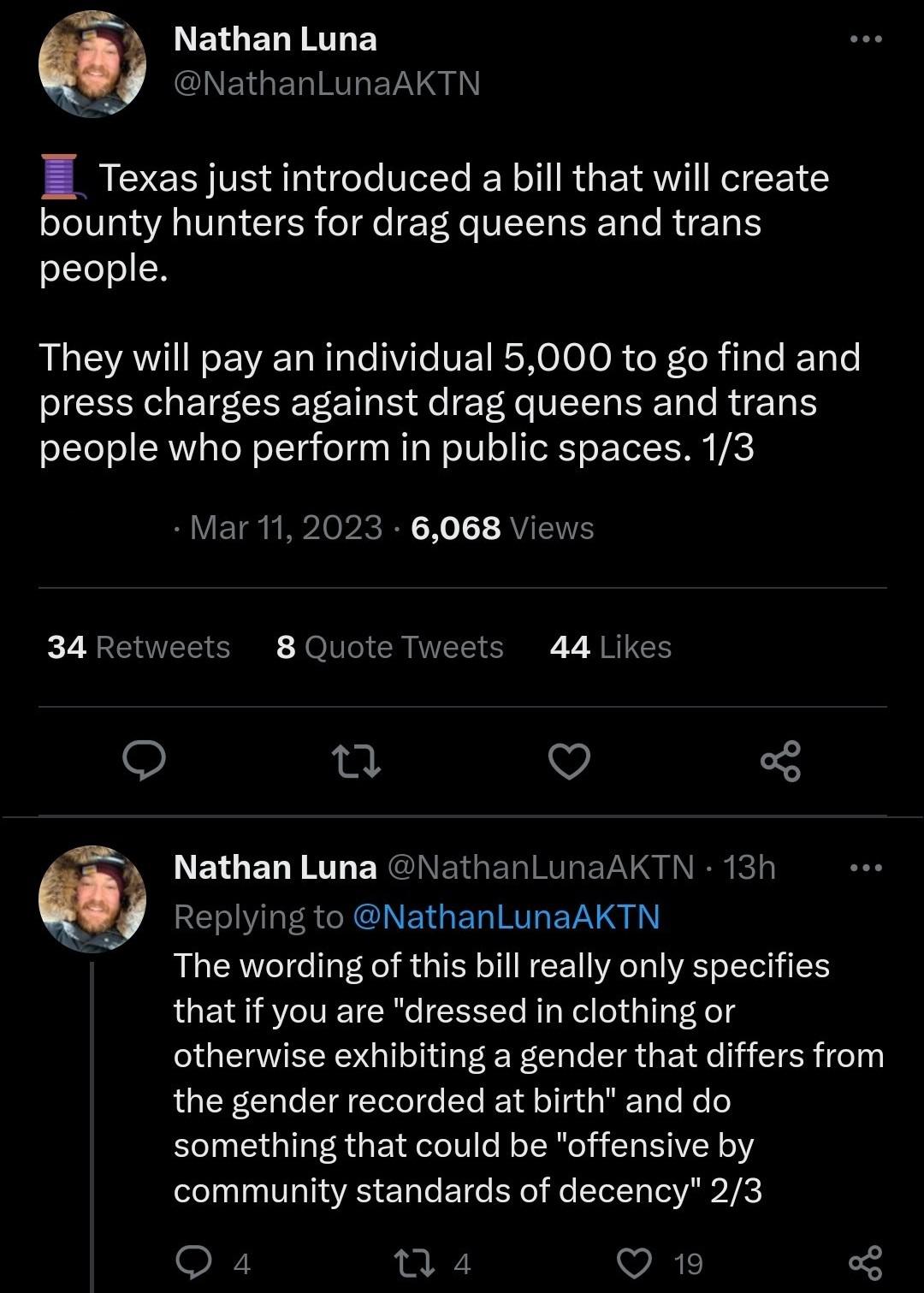This screenshot has width=924, height=1293.
Task: Retweet the main Texas bill tweet
Action: click(x=358, y=761)
